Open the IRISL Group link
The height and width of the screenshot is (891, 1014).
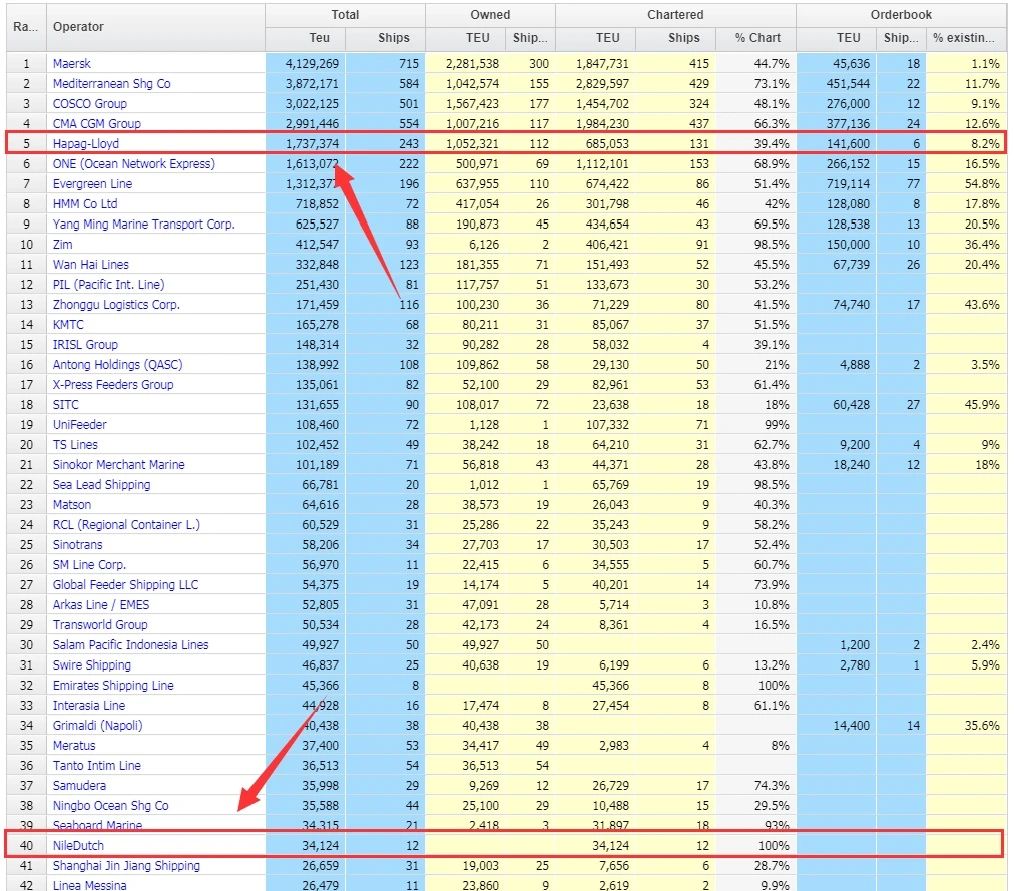85,345
